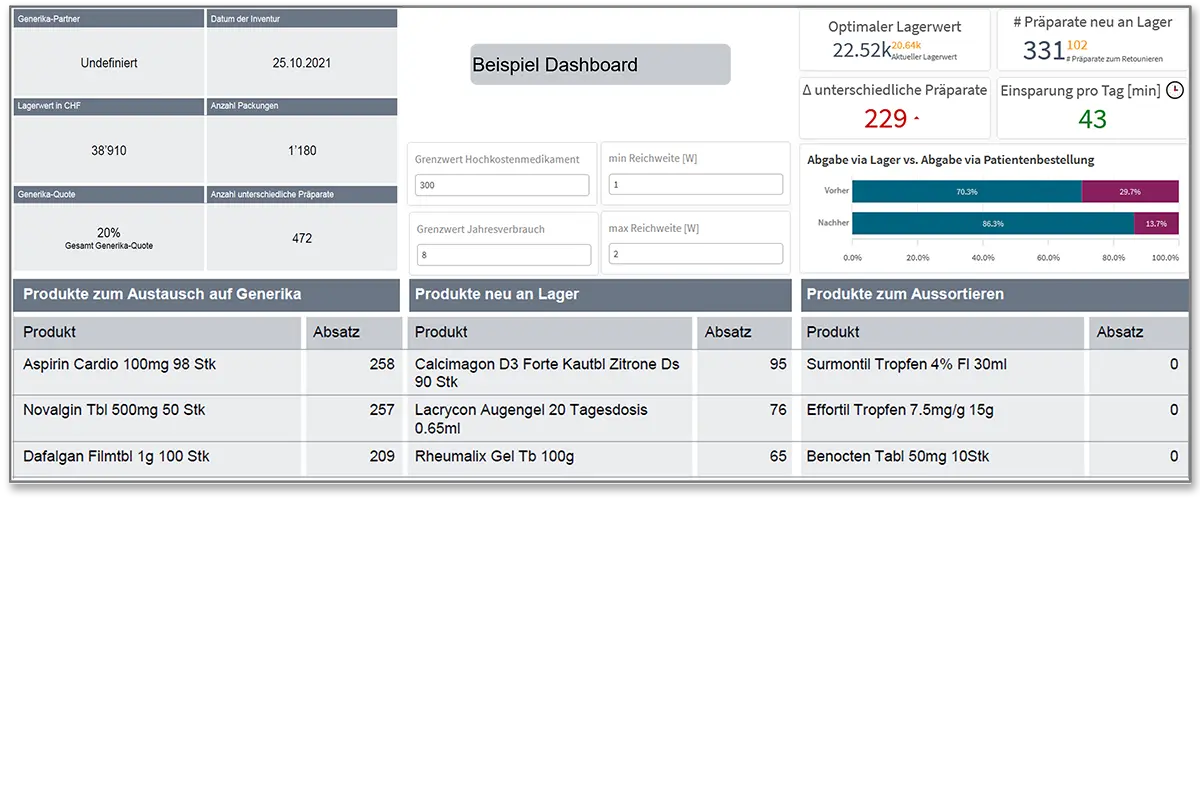
Task: Select Benocten Tabl 50mg 10Stk row
Action: tap(994, 459)
